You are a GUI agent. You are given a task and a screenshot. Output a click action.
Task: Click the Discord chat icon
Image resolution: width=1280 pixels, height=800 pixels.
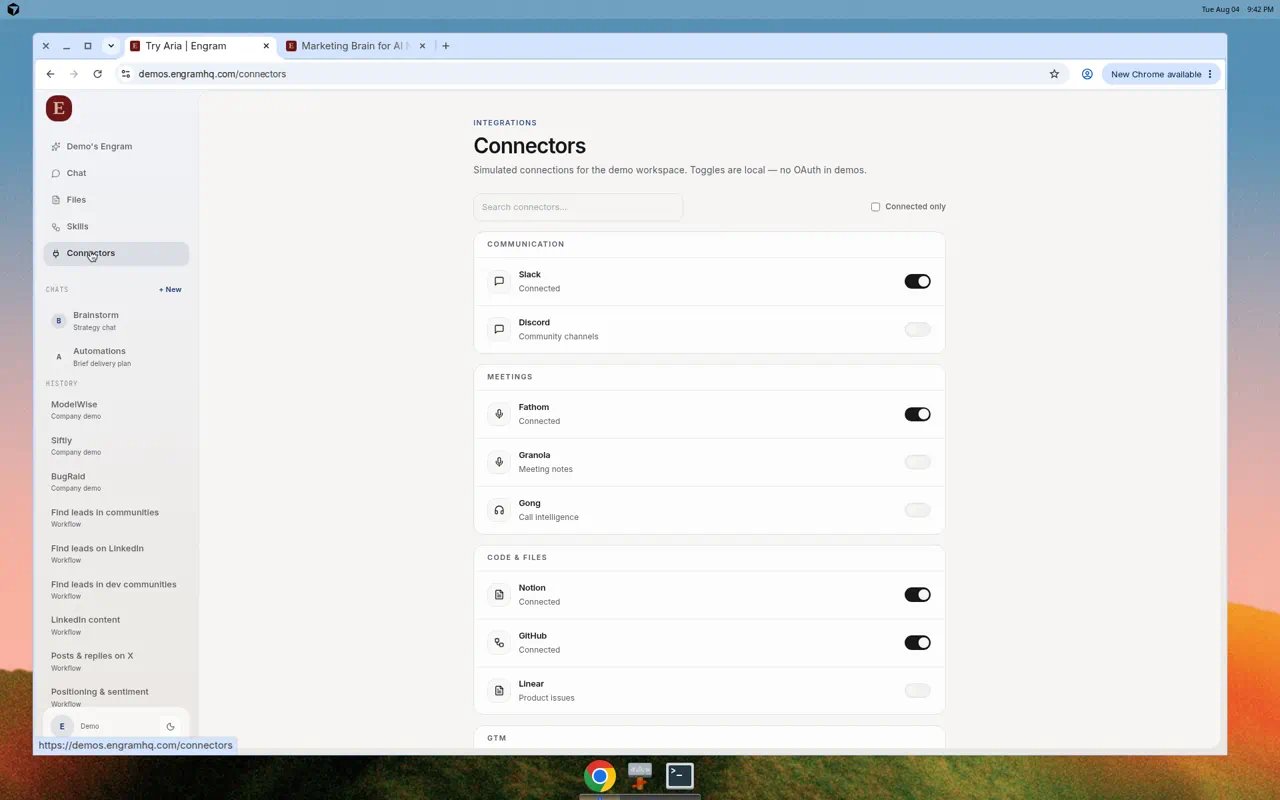(x=499, y=330)
